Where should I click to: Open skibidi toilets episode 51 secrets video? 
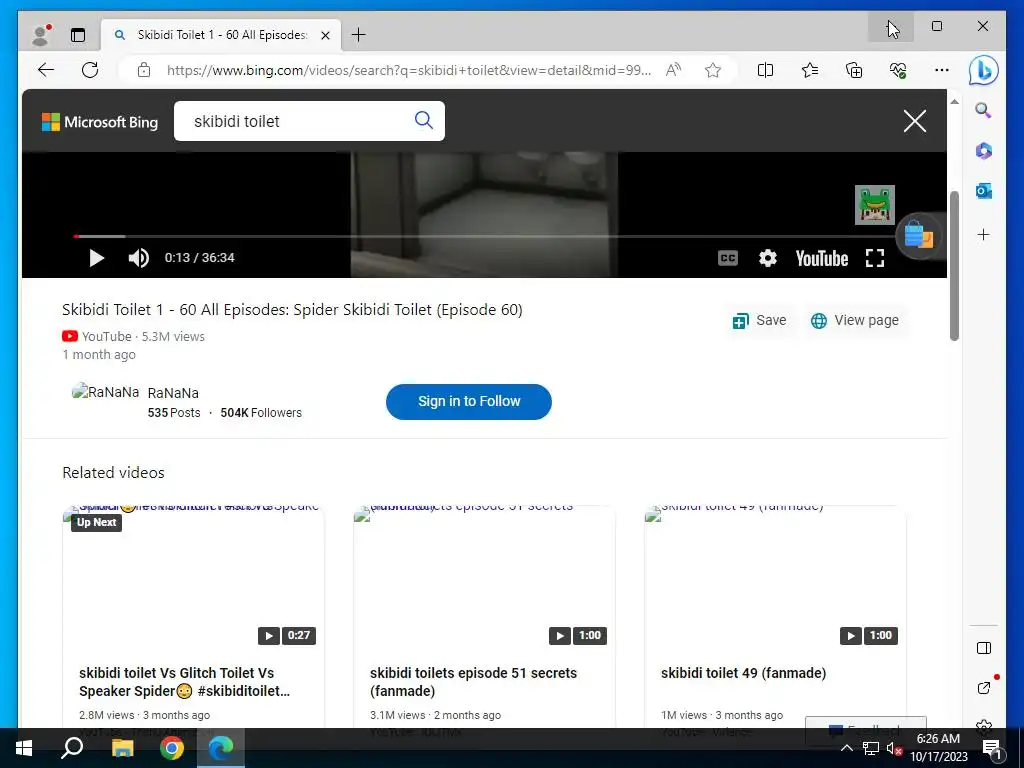tap(473, 682)
